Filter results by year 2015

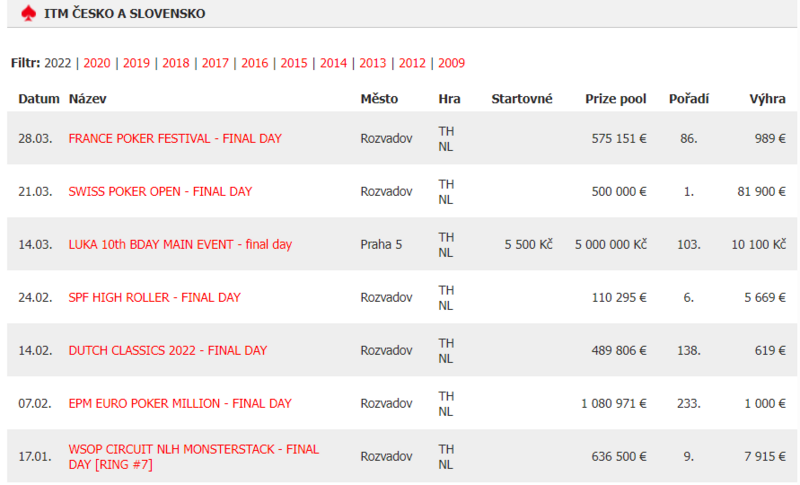click(294, 63)
